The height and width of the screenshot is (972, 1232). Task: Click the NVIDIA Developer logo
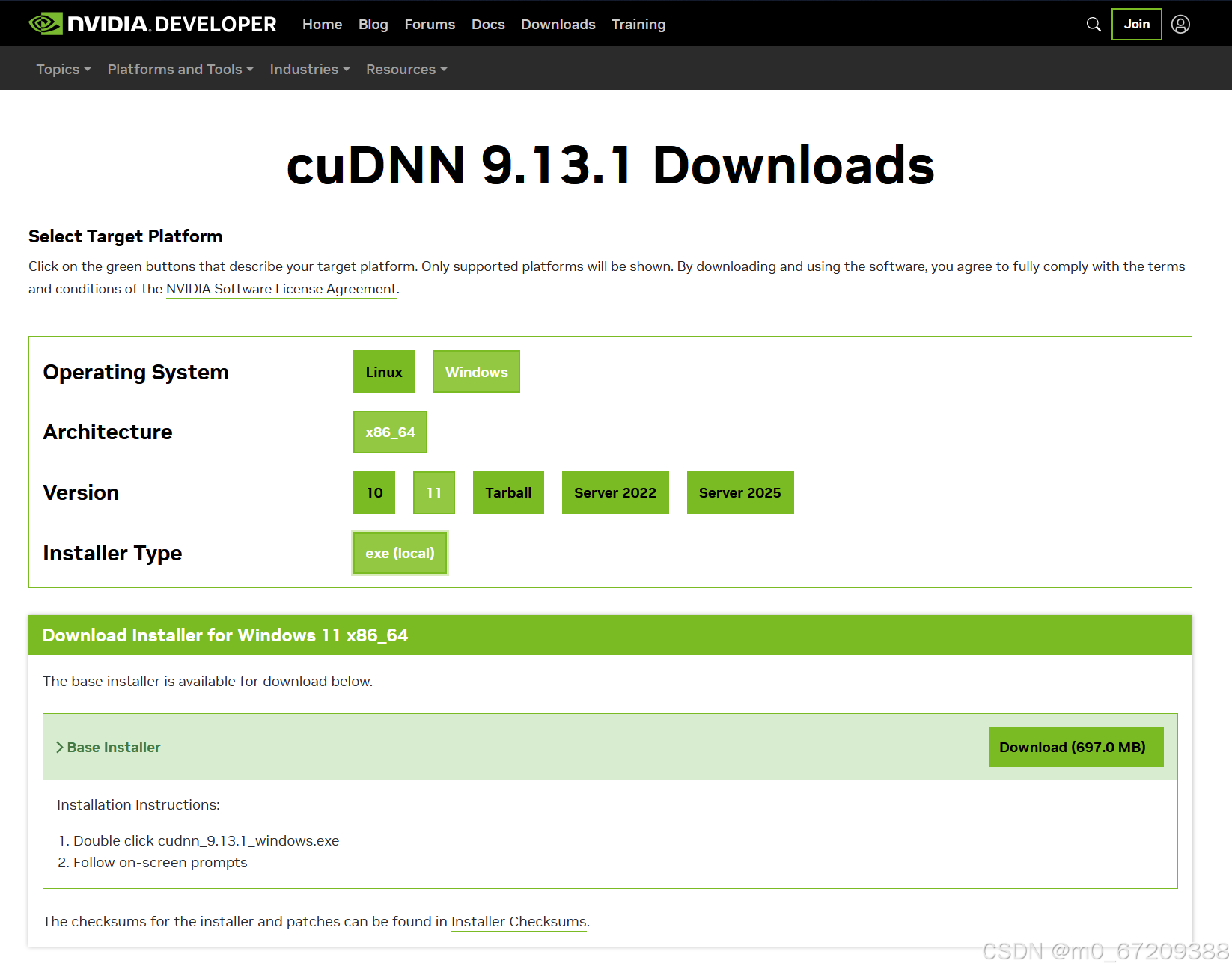pos(153,23)
